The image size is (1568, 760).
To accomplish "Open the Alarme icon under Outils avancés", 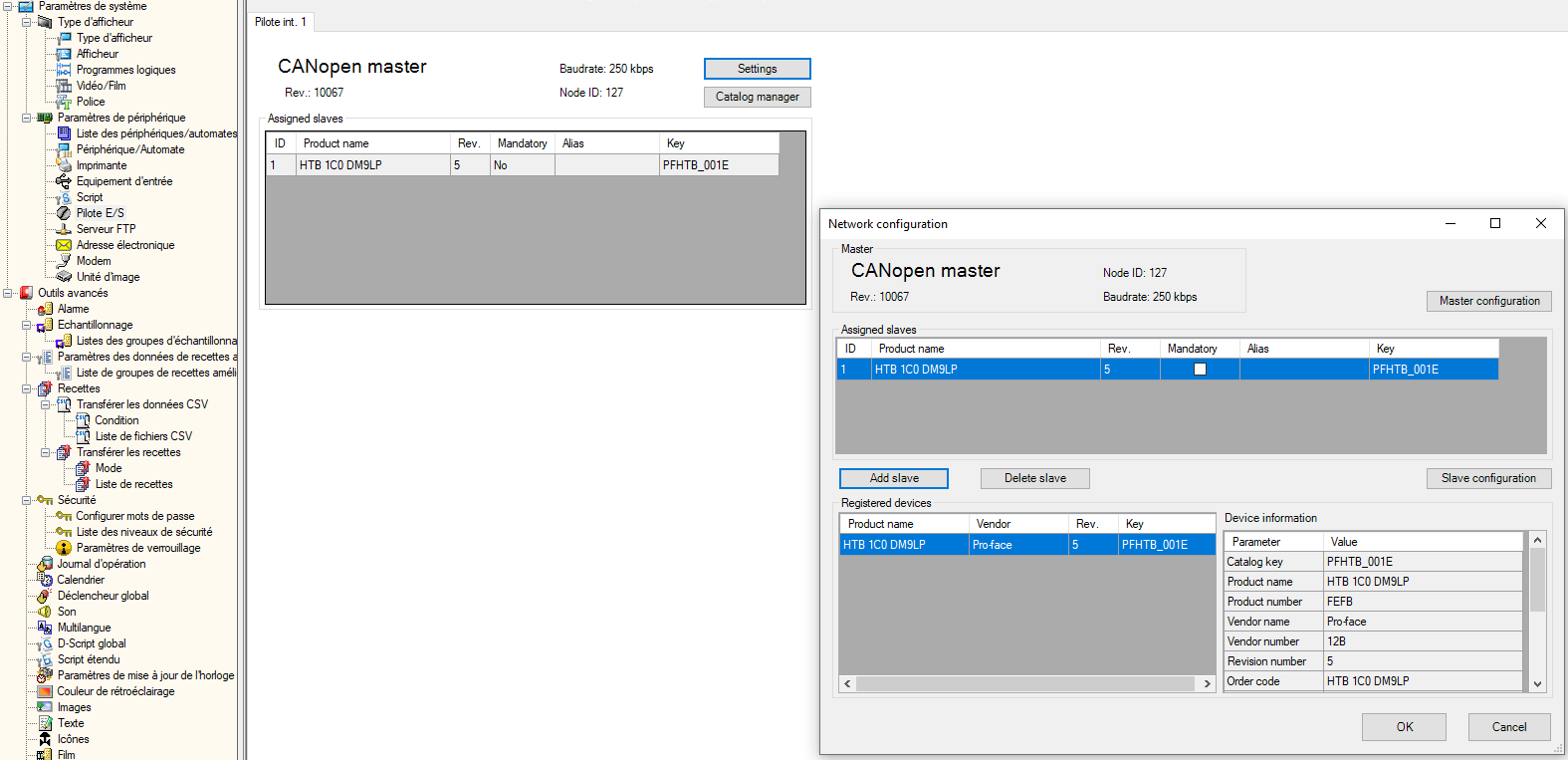I will pyautogui.click(x=45, y=309).
